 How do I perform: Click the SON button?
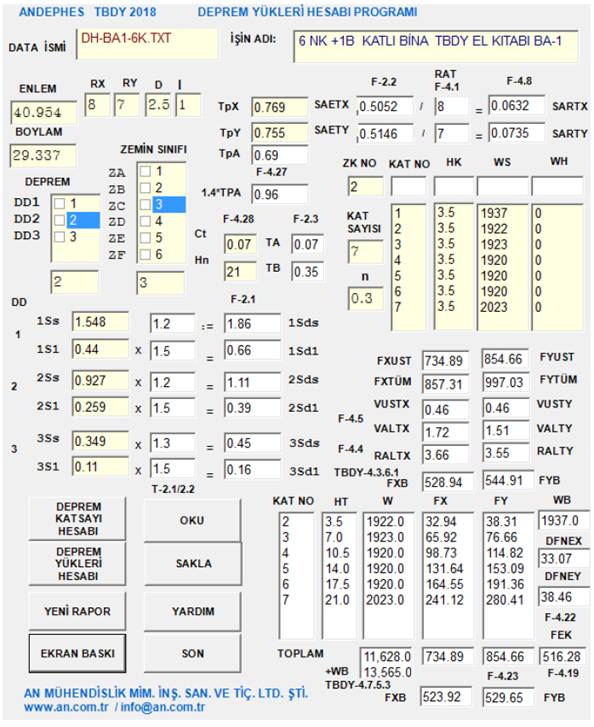(x=192, y=653)
